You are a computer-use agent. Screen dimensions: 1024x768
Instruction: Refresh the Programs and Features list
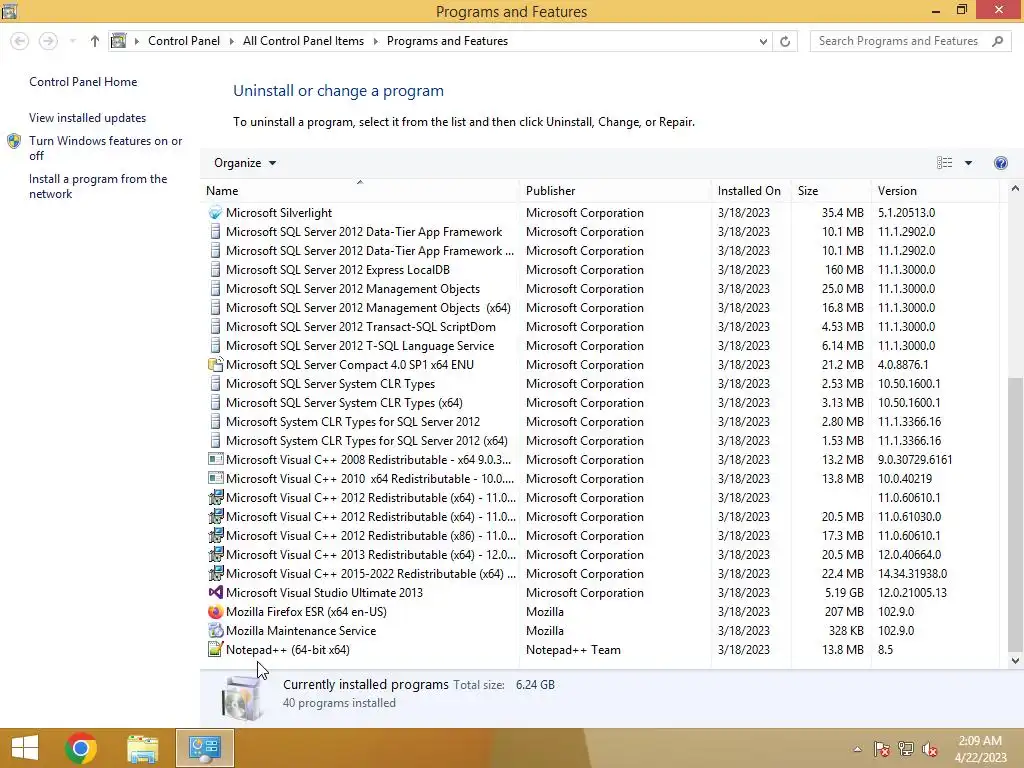click(x=785, y=41)
